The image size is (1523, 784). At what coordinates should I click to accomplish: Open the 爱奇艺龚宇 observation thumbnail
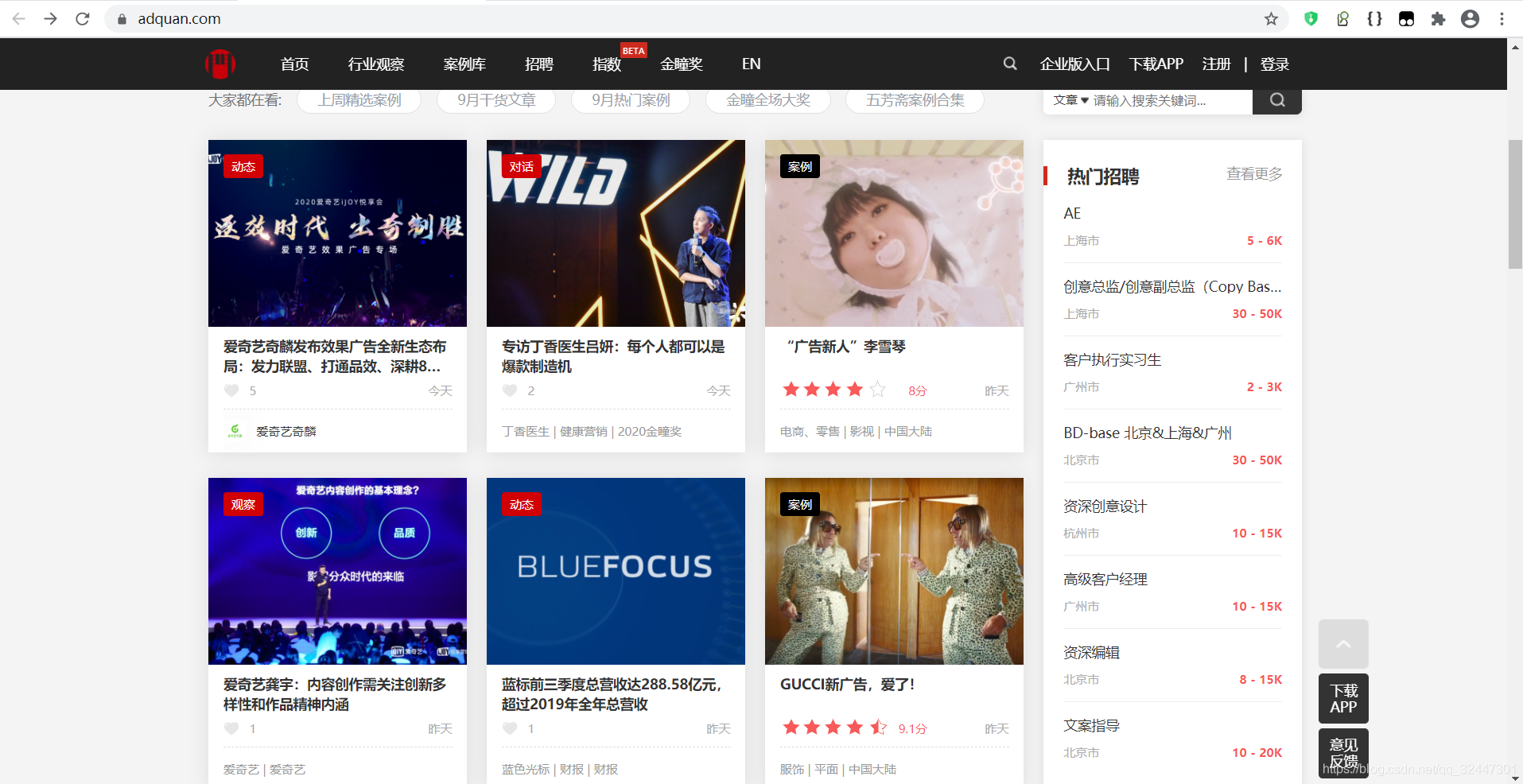tap(337, 571)
